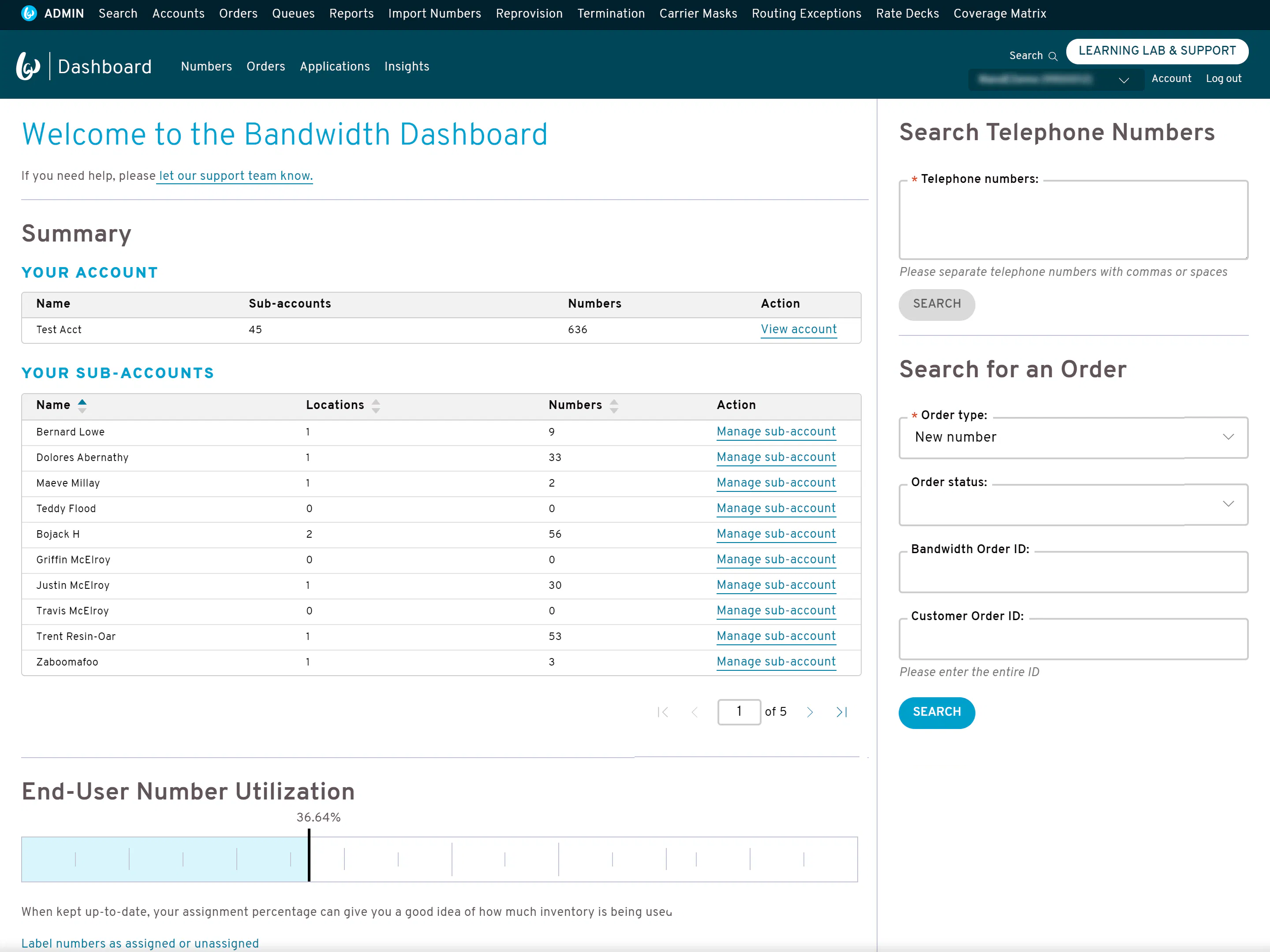Manage the Bojack H sub-account
Viewport: 1270px width, 952px height.
coord(776,534)
